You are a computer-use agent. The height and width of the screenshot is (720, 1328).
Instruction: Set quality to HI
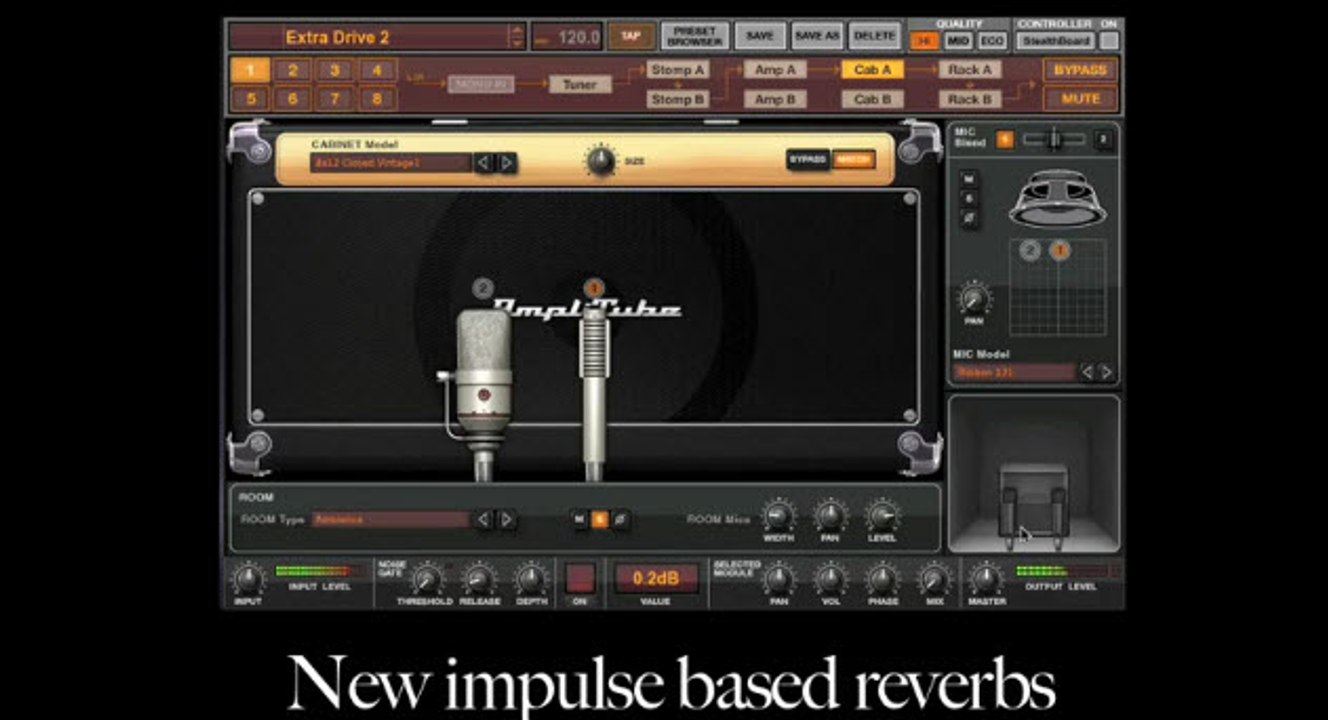click(924, 41)
